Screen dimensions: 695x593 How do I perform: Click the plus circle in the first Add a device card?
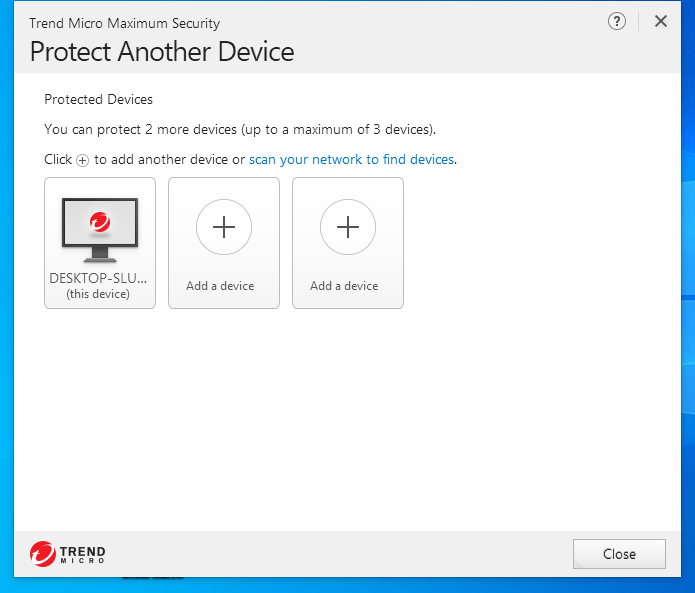[x=224, y=227]
